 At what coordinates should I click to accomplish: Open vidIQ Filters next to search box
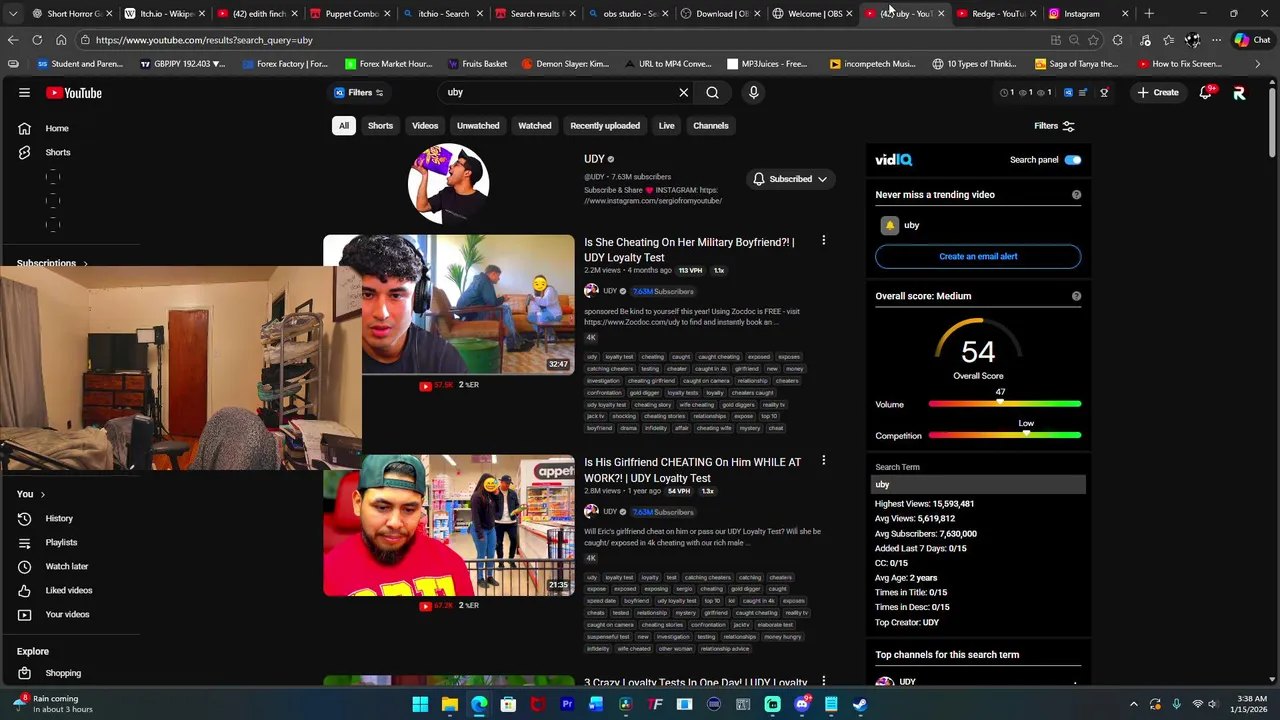(359, 93)
